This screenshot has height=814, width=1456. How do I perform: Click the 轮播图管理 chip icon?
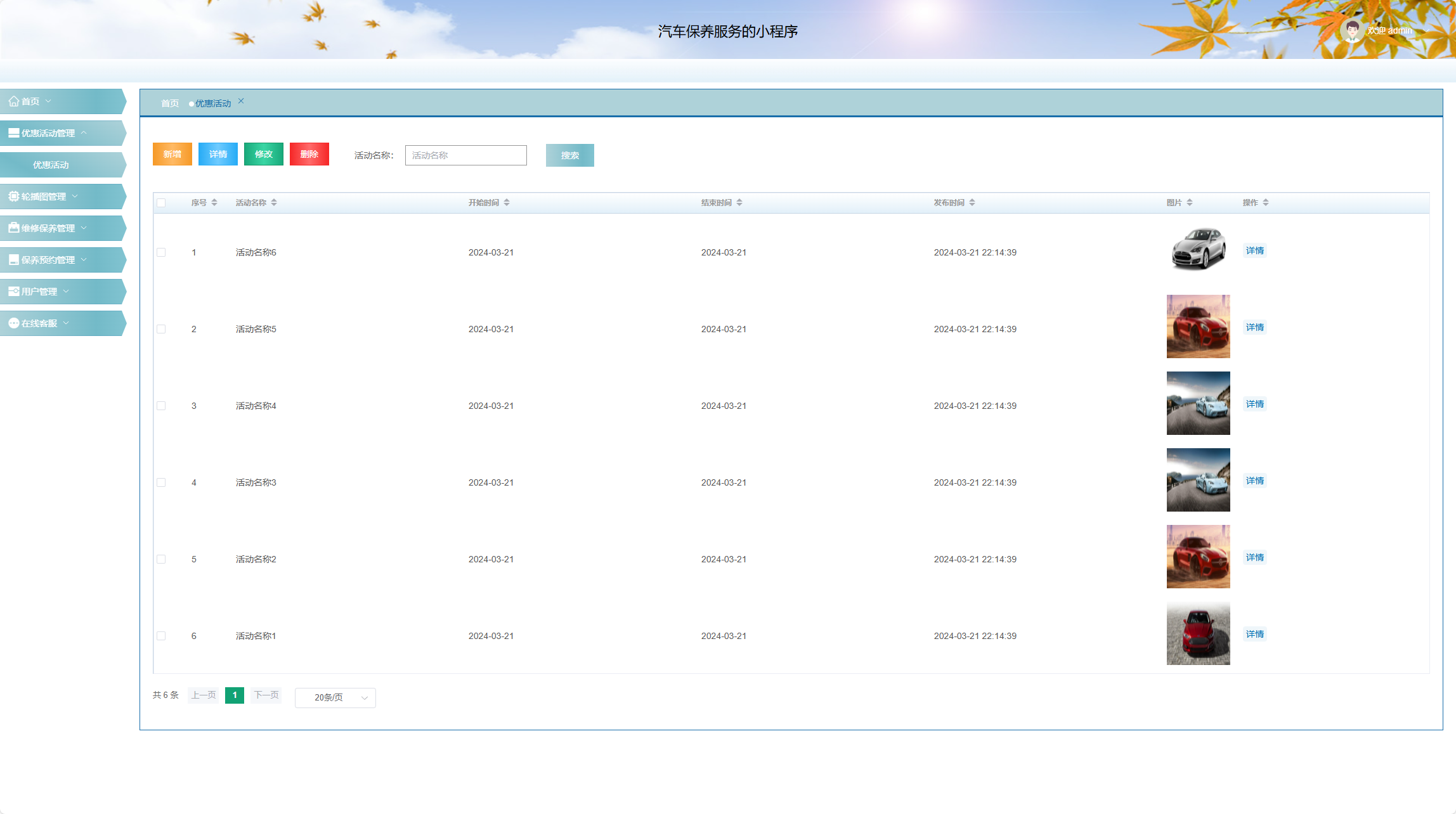point(13,197)
